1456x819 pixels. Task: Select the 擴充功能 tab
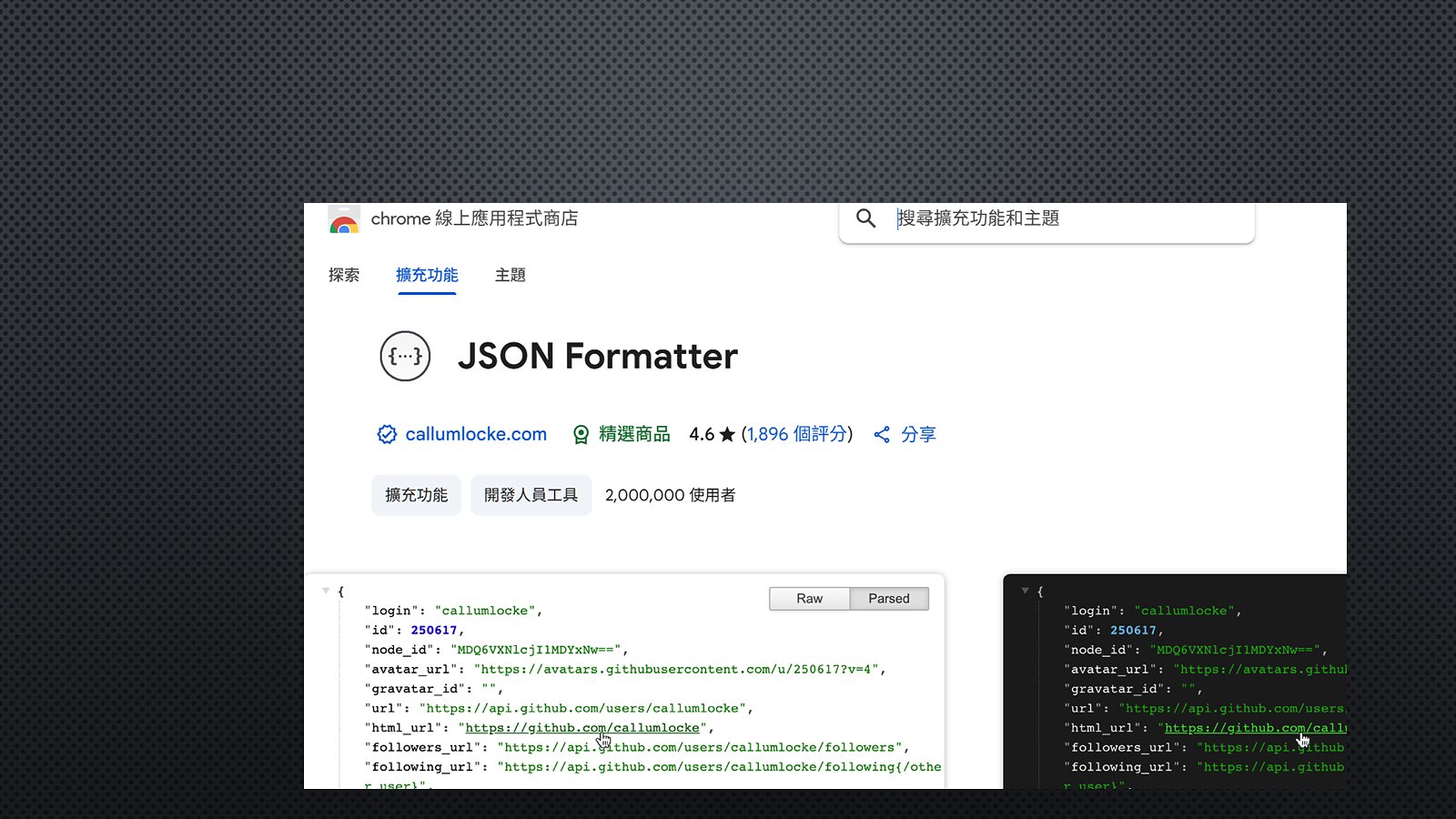click(427, 275)
